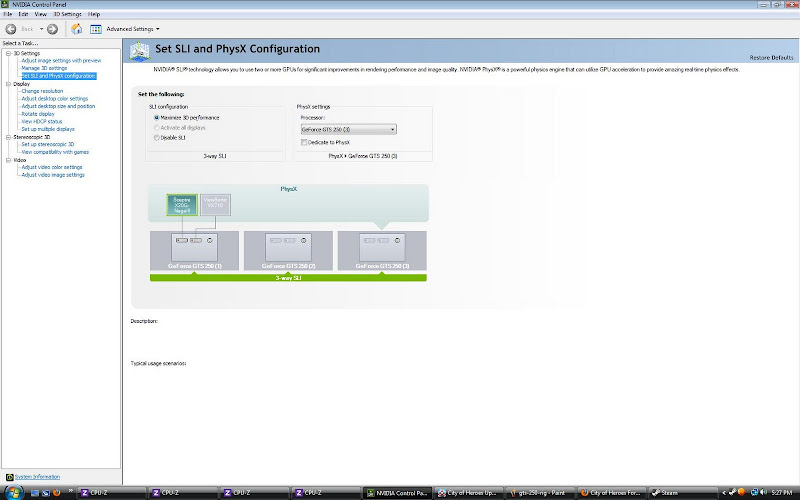Open the Windows Start orb
The image size is (800, 500).
point(14,492)
